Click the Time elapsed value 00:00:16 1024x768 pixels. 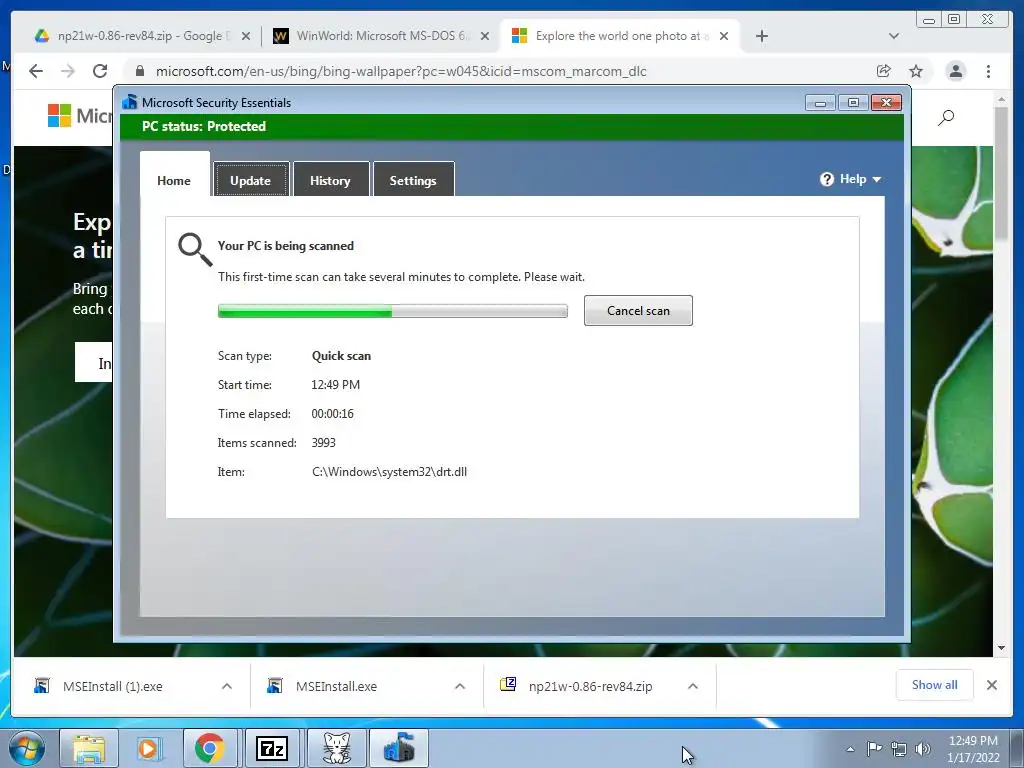pos(332,413)
